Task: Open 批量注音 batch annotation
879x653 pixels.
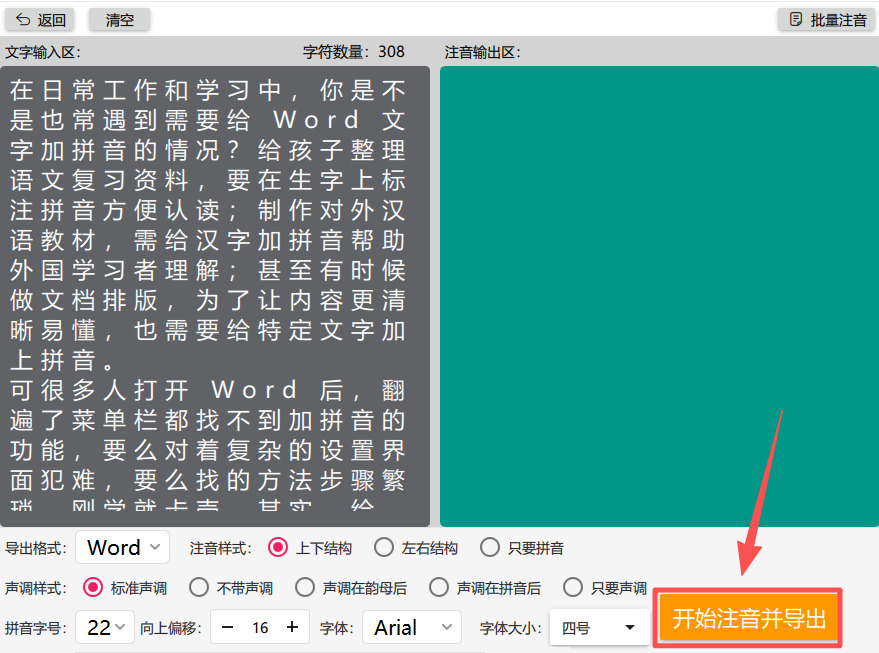Action: [x=827, y=20]
